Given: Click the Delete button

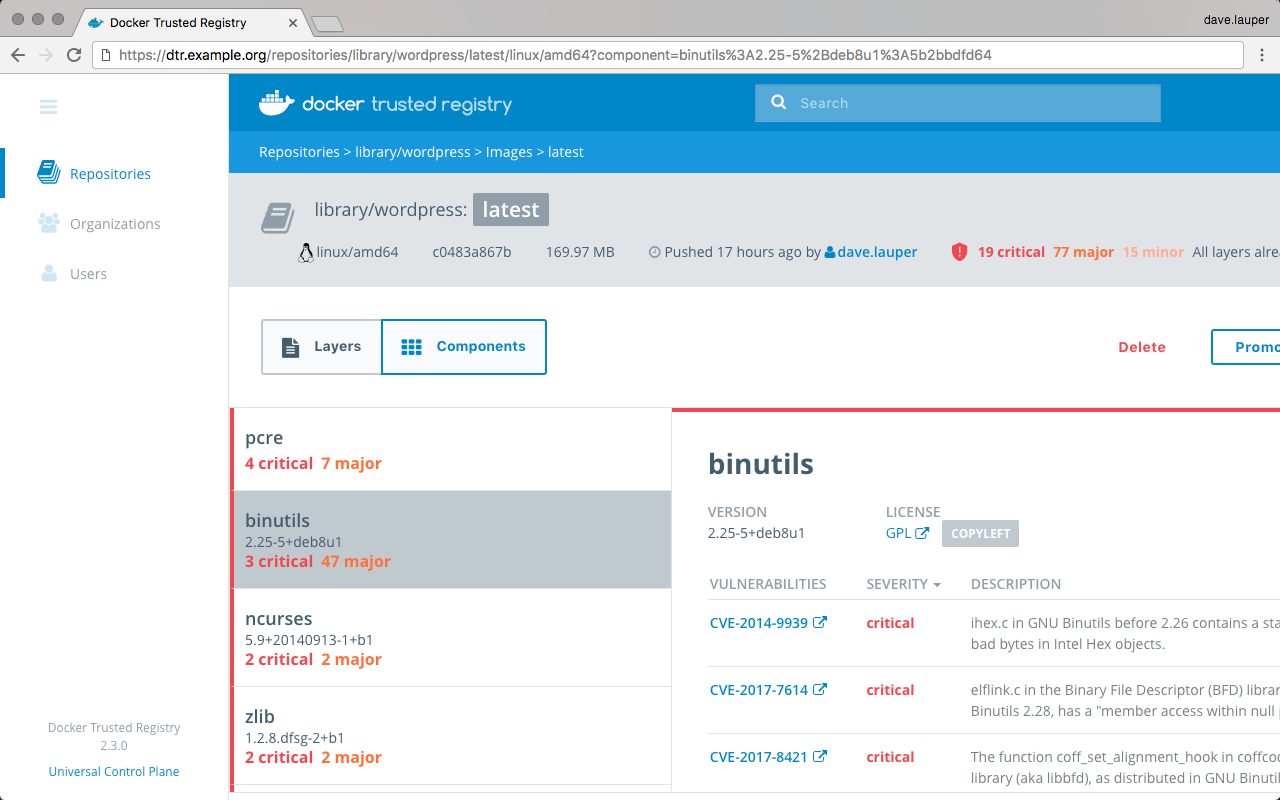Looking at the screenshot, I should (1141, 347).
